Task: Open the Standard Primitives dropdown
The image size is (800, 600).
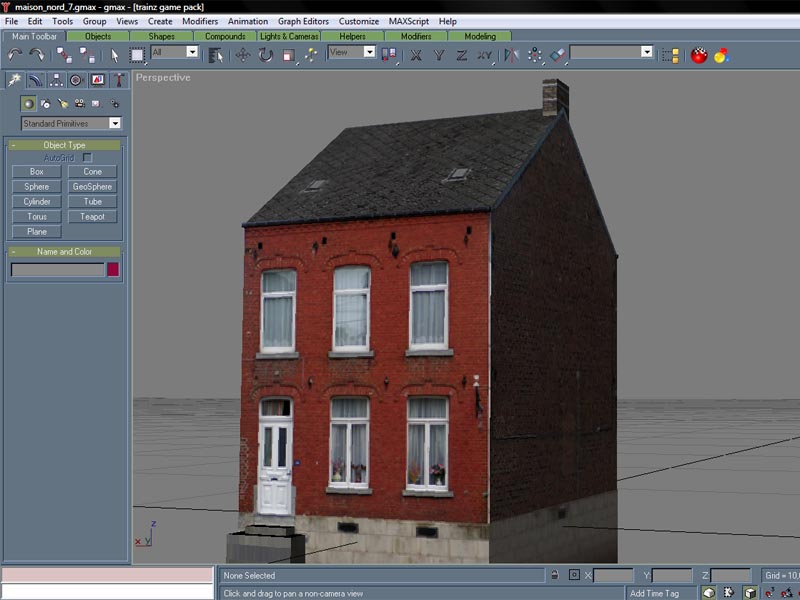Action: tap(71, 123)
